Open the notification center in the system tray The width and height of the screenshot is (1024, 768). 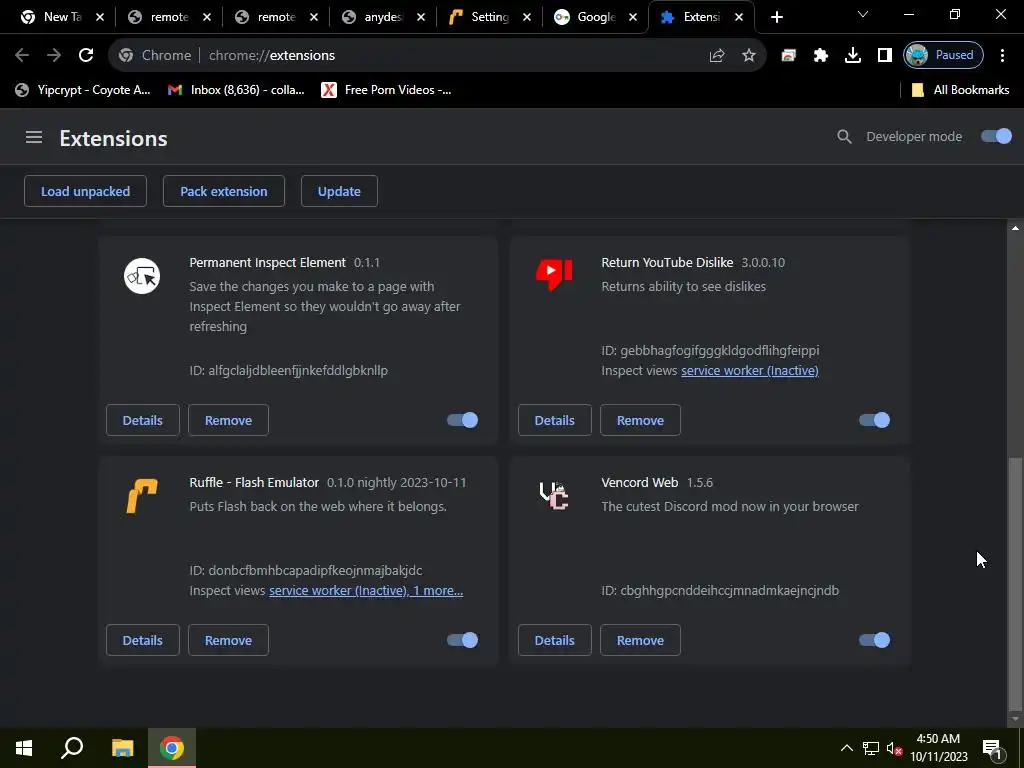[x=993, y=748]
